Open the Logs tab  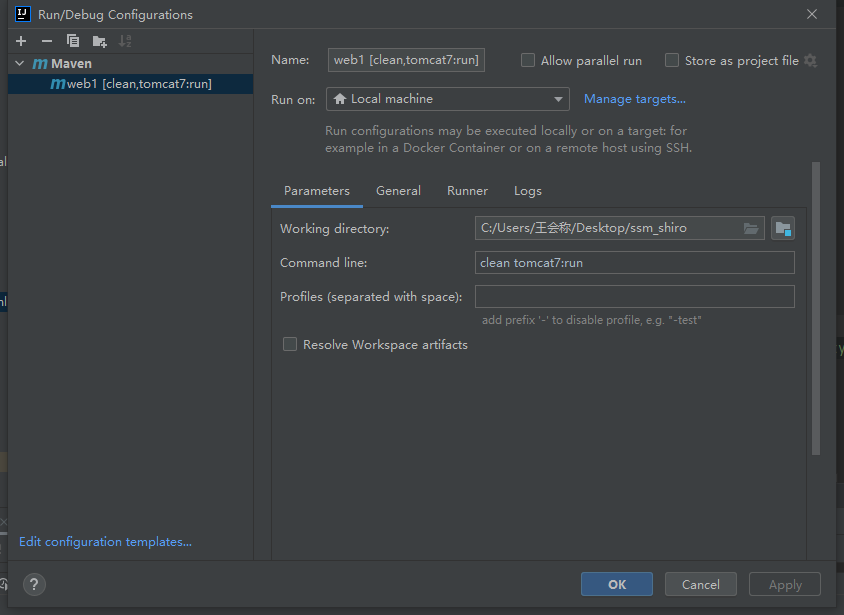pos(527,191)
